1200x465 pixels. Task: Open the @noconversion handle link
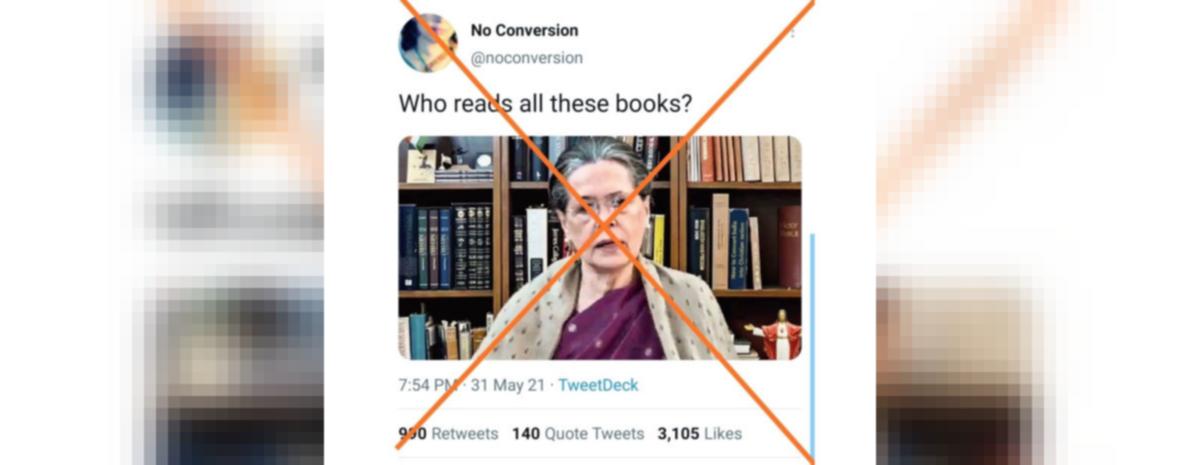coord(526,58)
